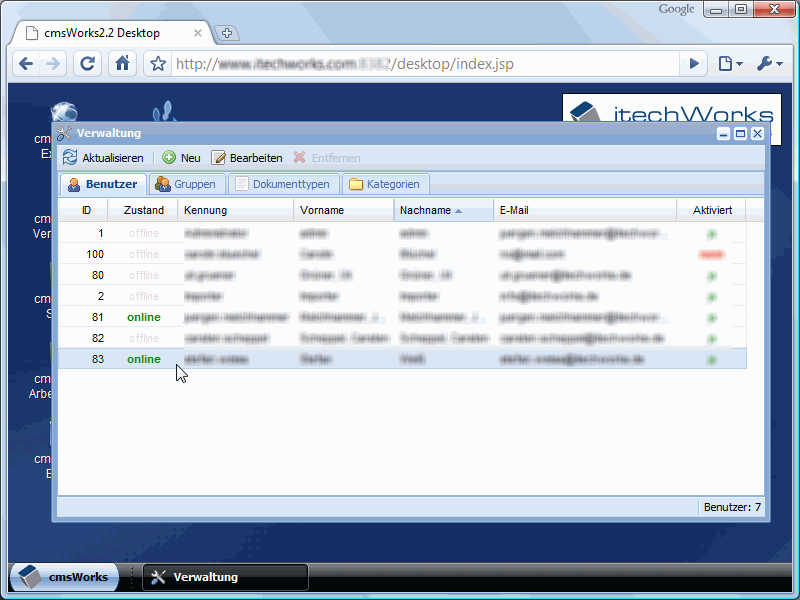Reload the page in the browser

click(x=87, y=64)
